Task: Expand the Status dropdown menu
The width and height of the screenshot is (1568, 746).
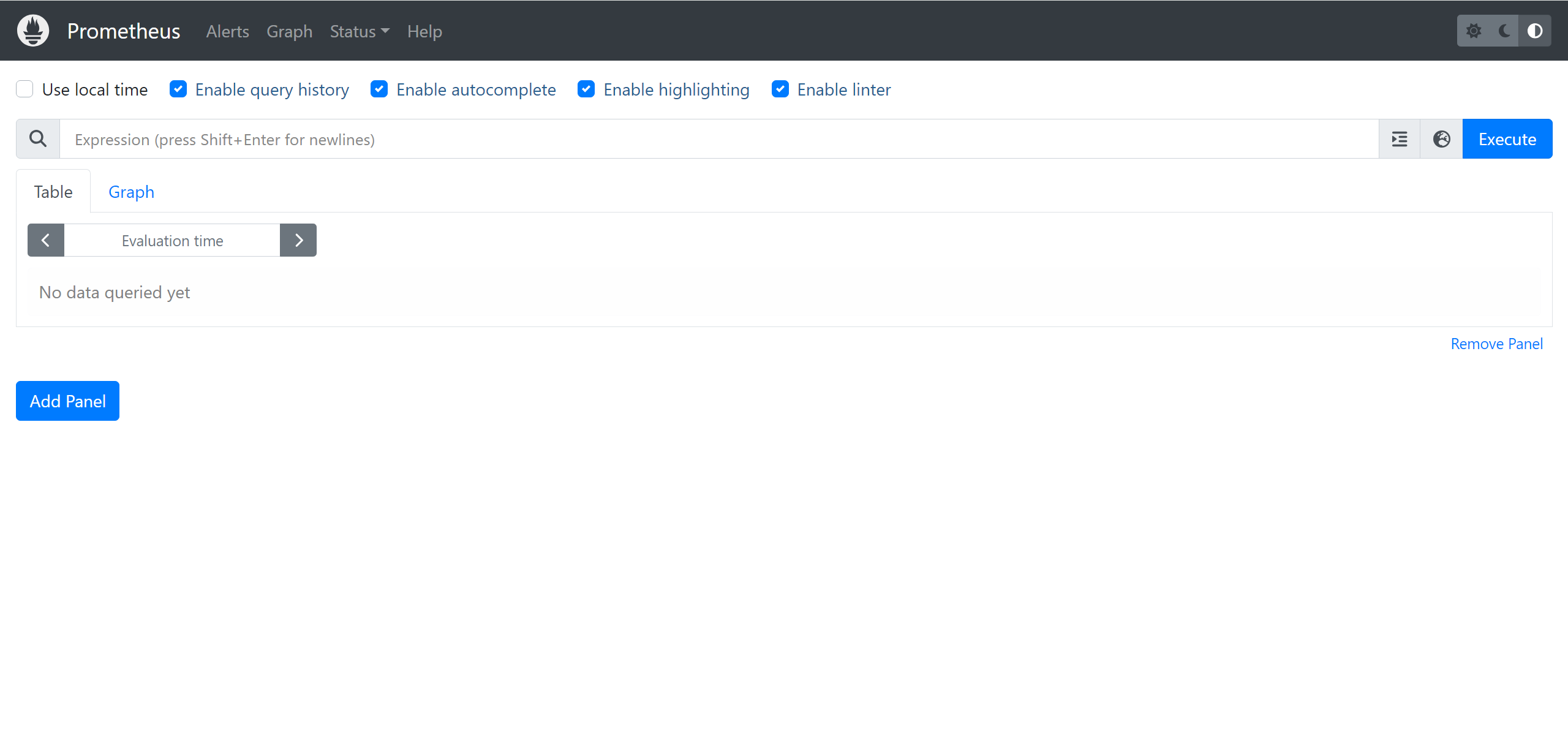Action: point(358,30)
